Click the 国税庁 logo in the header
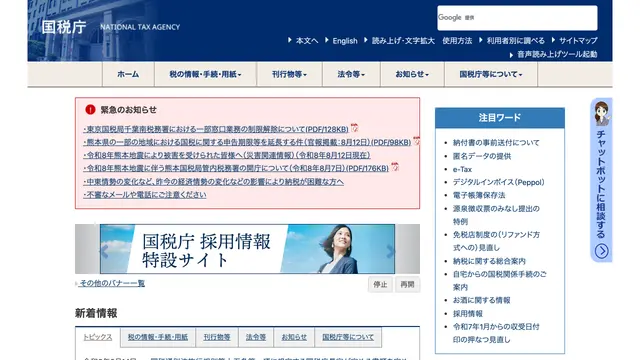This screenshot has height=360, width=640. 64,27
